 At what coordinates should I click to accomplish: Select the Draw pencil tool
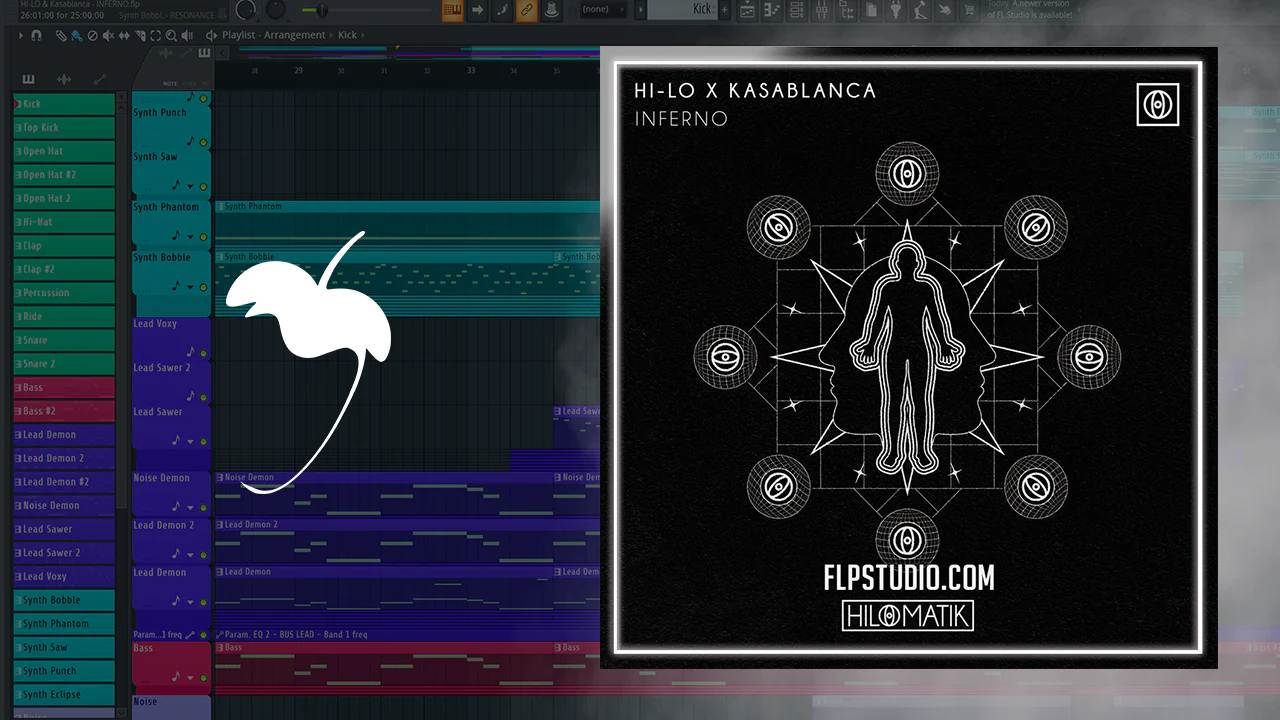(61, 35)
